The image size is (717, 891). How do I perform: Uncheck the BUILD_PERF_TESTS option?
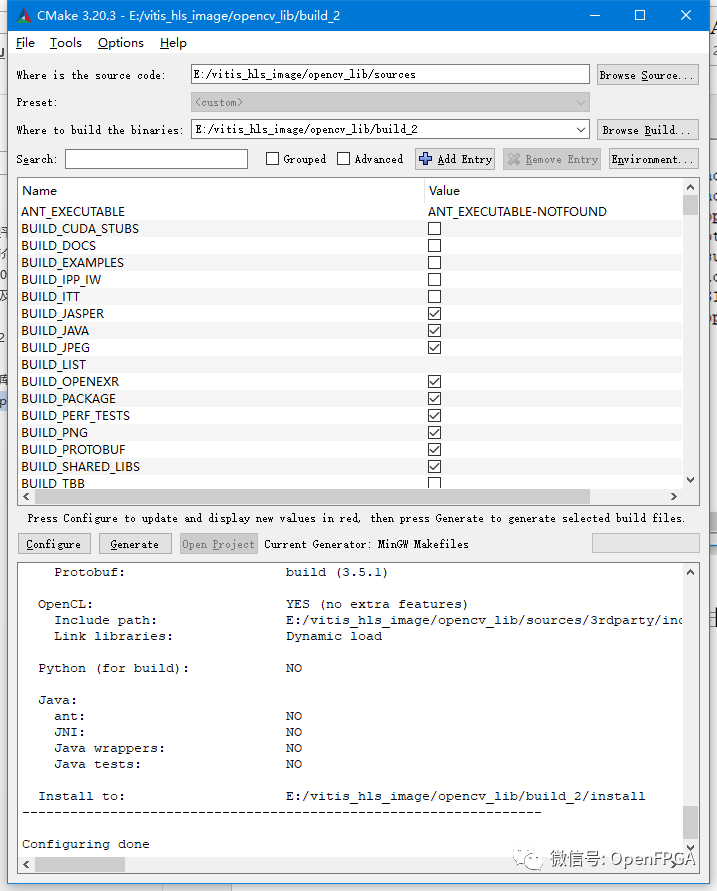tap(435, 416)
